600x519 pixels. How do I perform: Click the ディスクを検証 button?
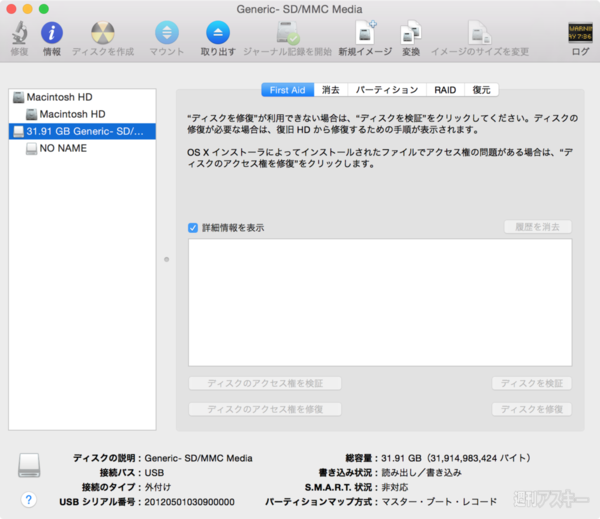click(531, 383)
